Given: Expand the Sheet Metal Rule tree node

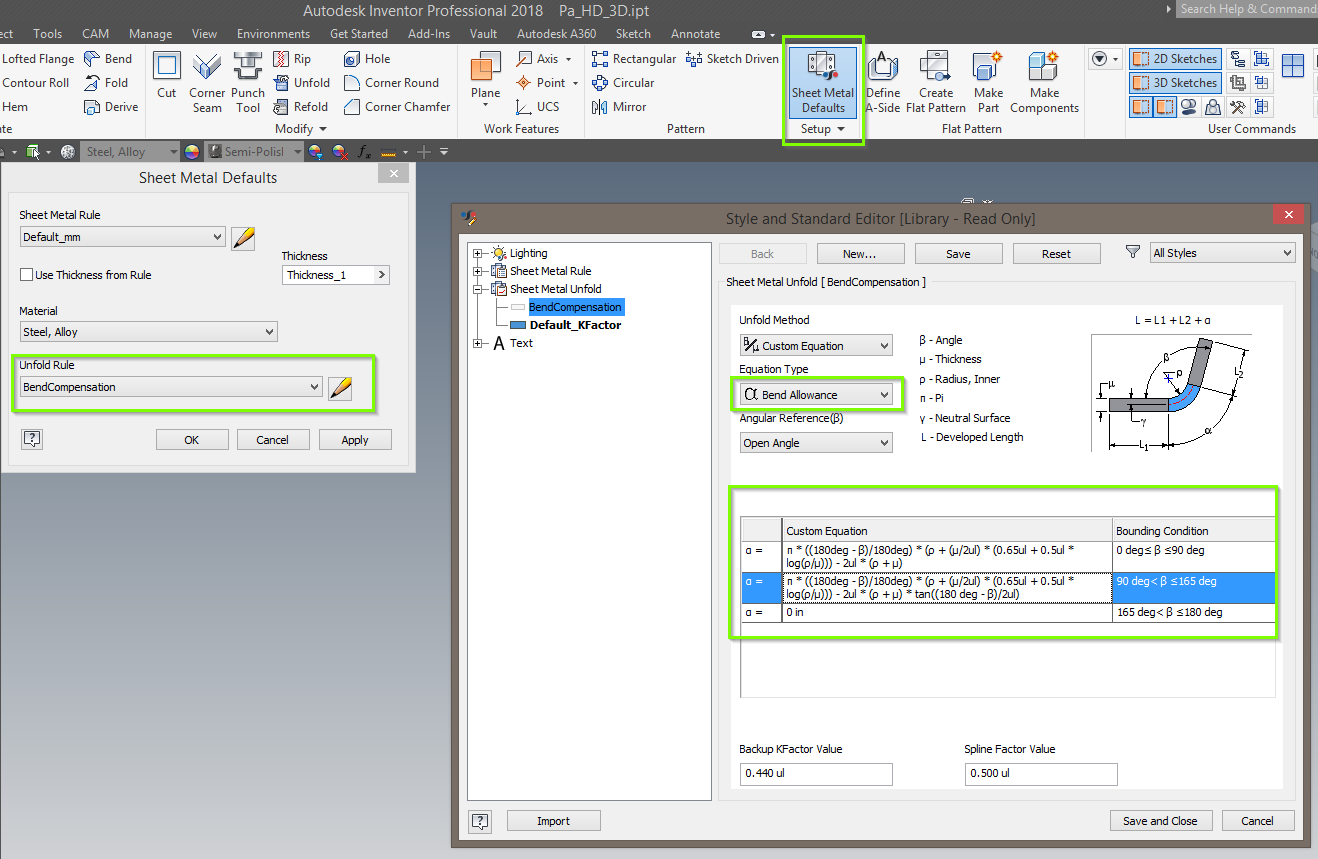Looking at the screenshot, I should coord(478,271).
